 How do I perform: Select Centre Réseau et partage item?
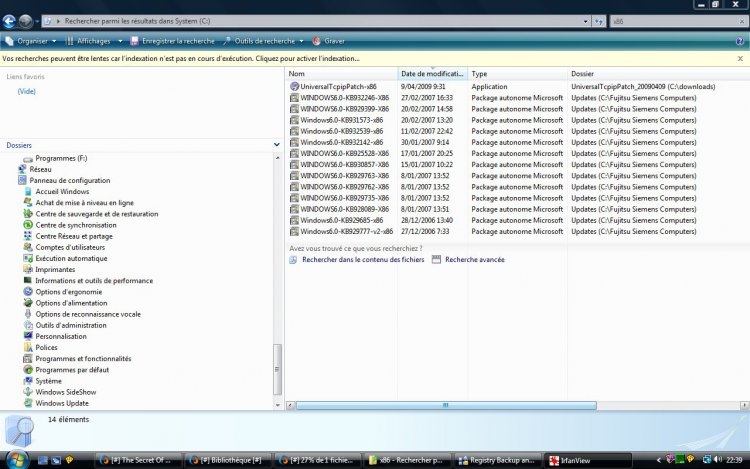point(74,236)
